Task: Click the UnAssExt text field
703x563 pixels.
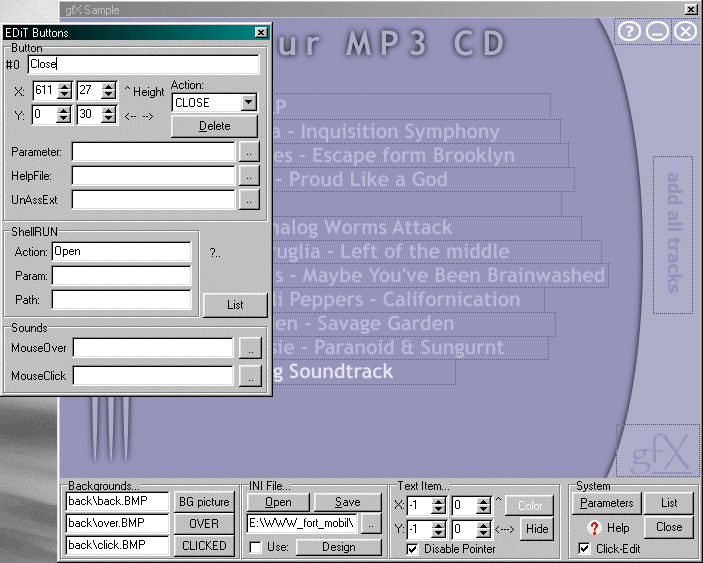Action: tap(153, 199)
